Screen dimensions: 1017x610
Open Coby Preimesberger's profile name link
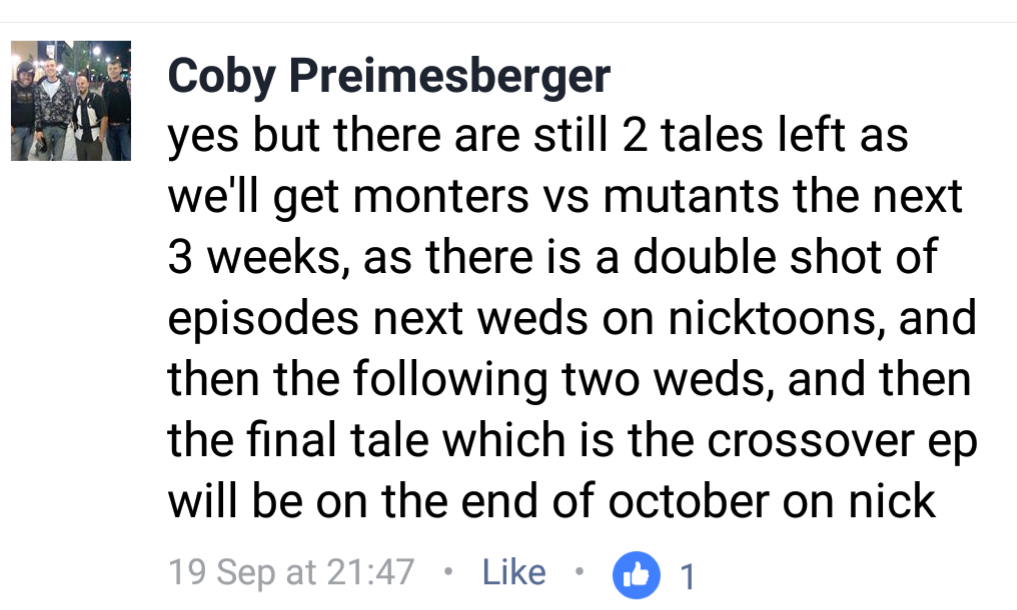389,75
